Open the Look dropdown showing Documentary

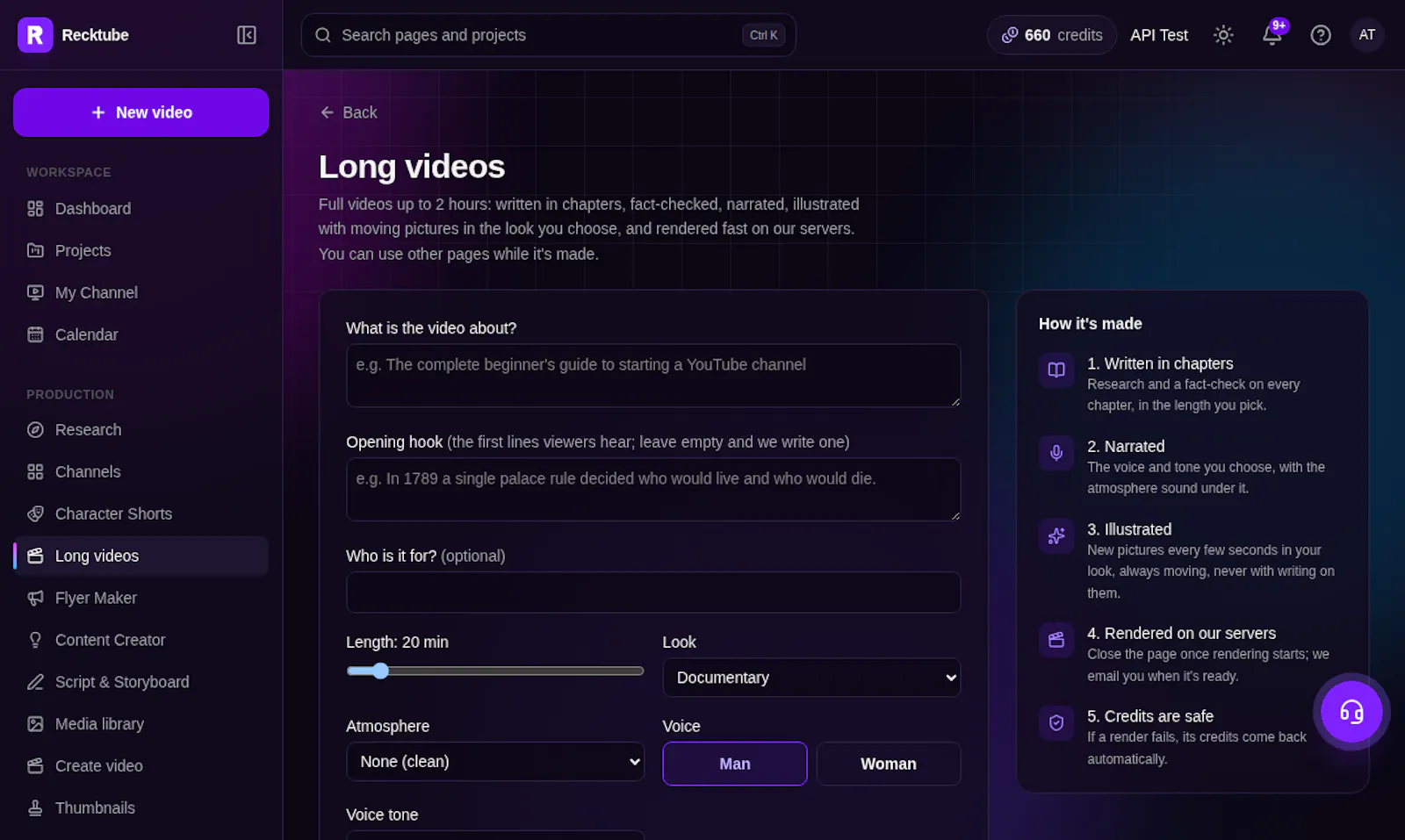coord(811,678)
